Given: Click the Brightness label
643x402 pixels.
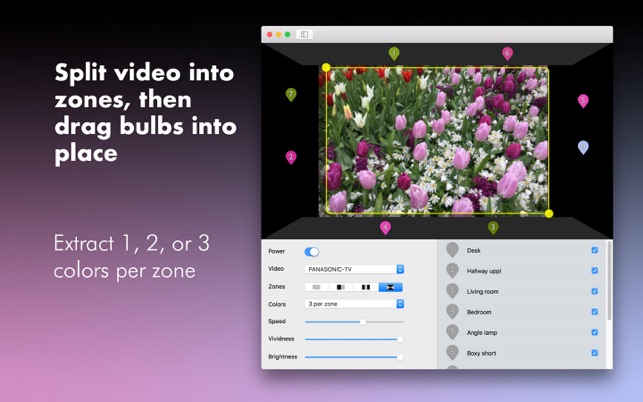Looking at the screenshot, I should click(x=283, y=356).
